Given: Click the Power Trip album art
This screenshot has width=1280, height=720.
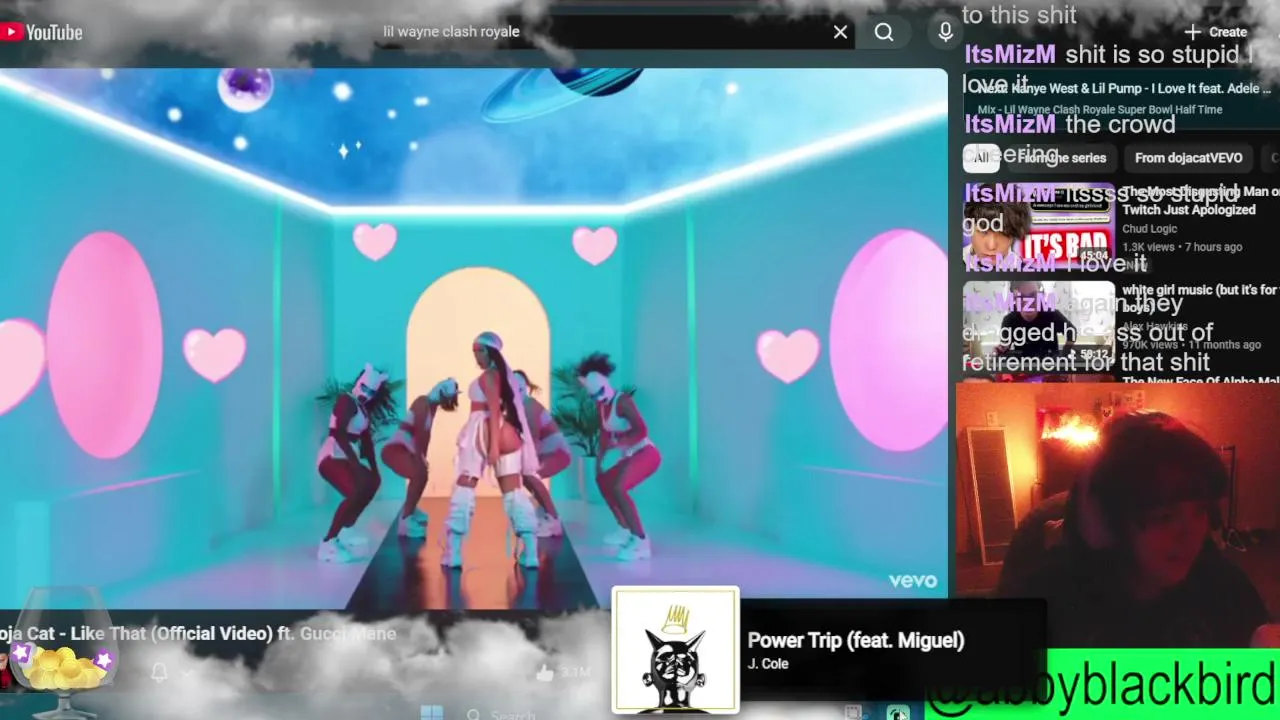Looking at the screenshot, I should [676, 650].
